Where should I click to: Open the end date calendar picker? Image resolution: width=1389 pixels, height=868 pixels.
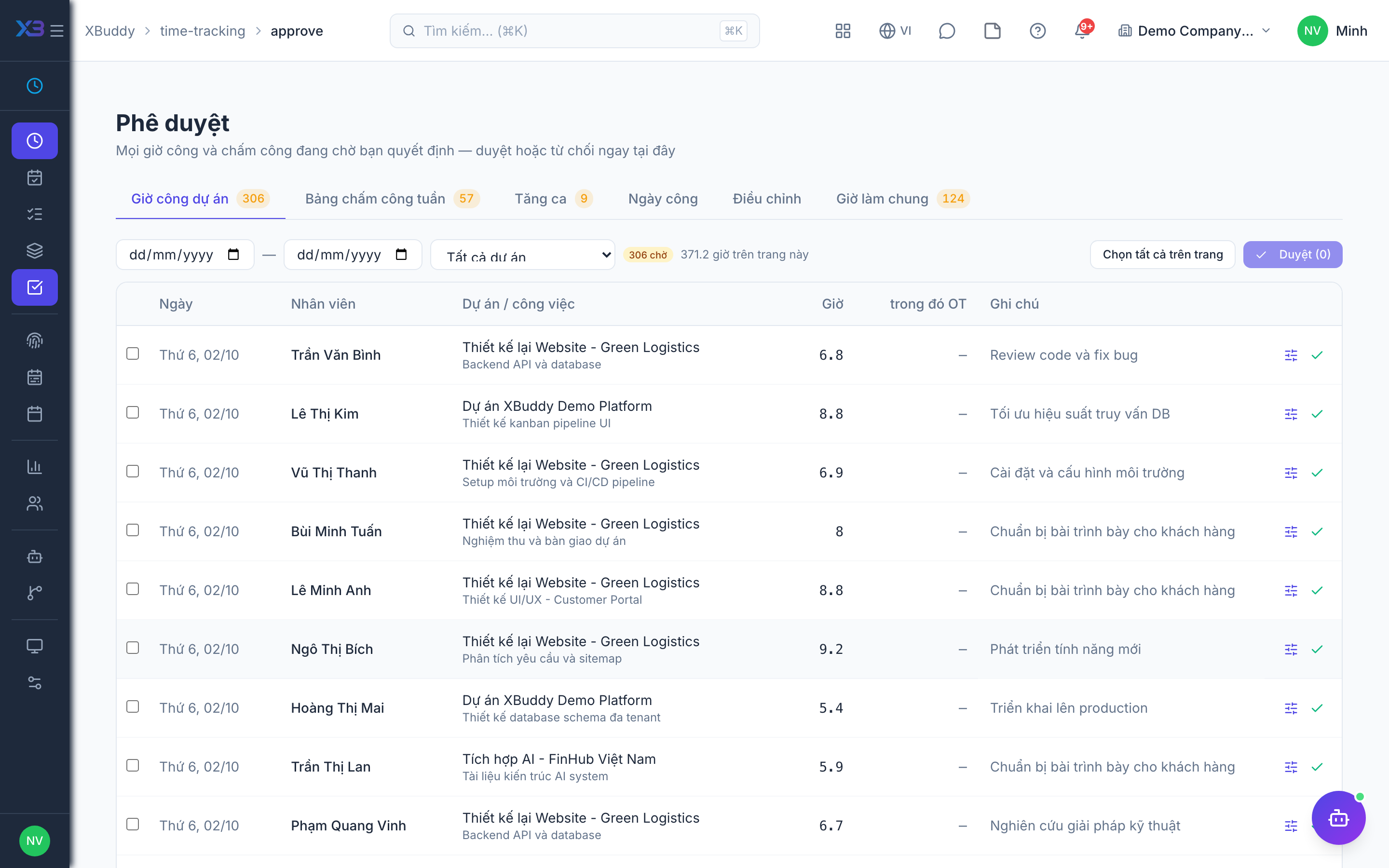(x=401, y=254)
